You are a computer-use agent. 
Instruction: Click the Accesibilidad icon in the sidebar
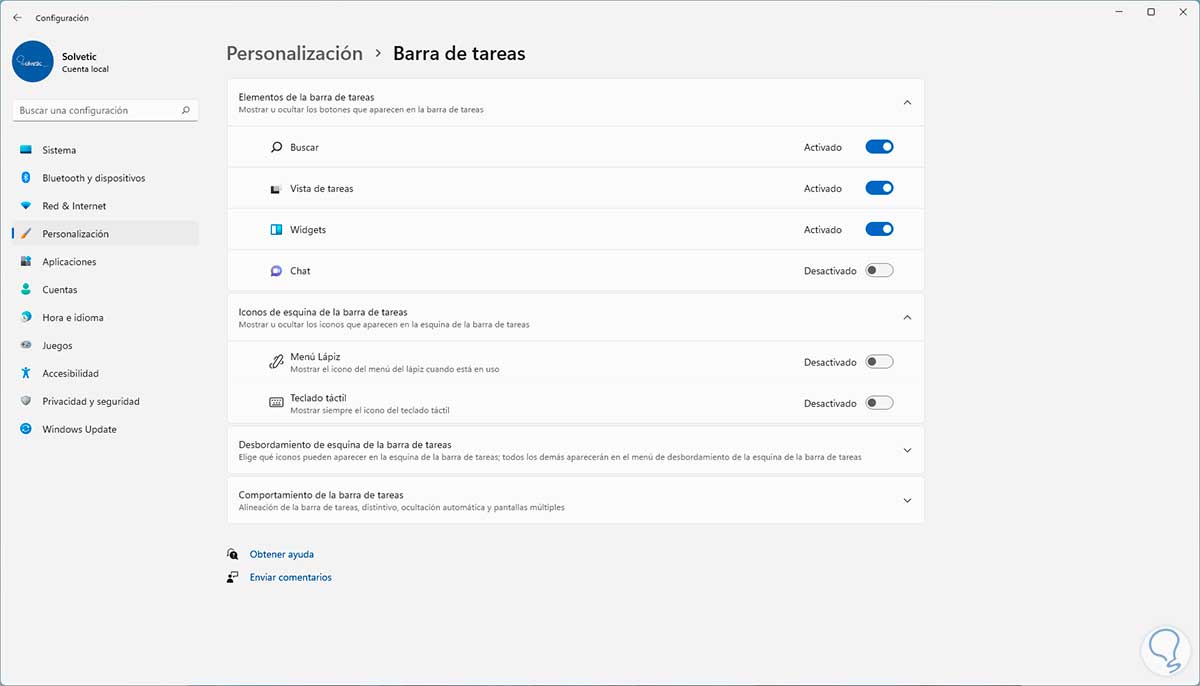pyautogui.click(x=26, y=373)
